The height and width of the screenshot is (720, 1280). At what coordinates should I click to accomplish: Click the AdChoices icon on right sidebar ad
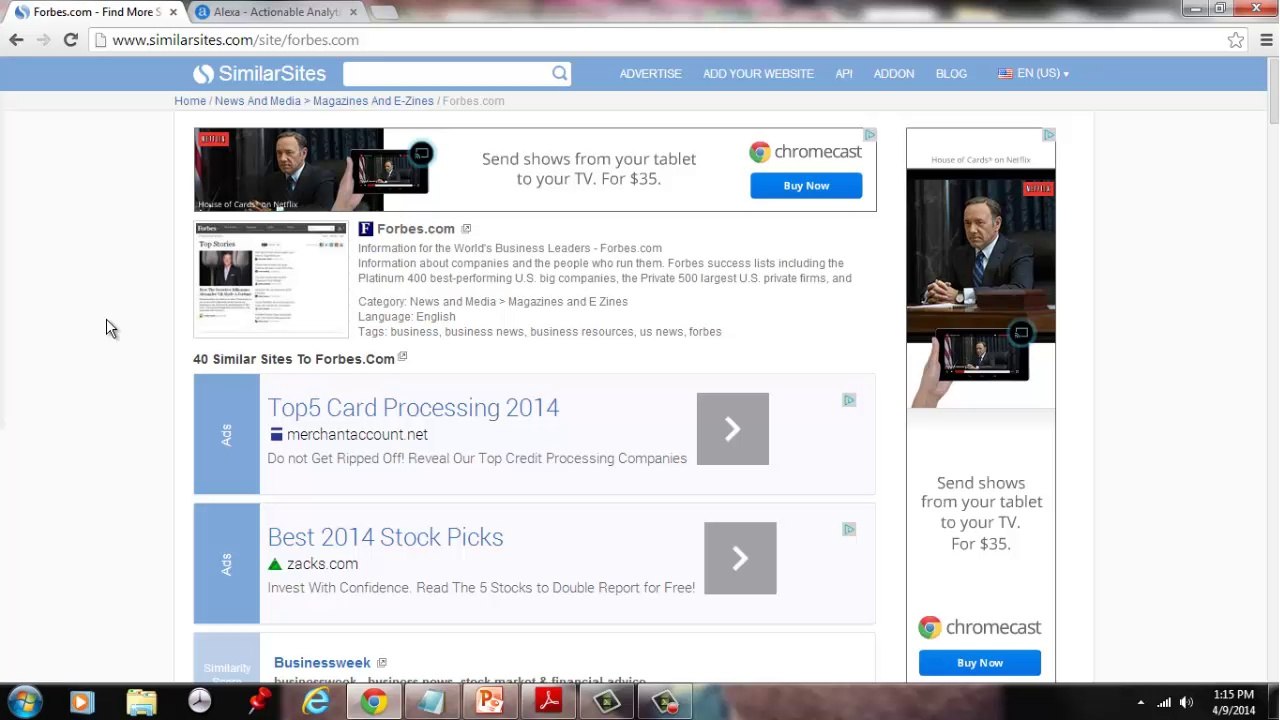click(1048, 135)
